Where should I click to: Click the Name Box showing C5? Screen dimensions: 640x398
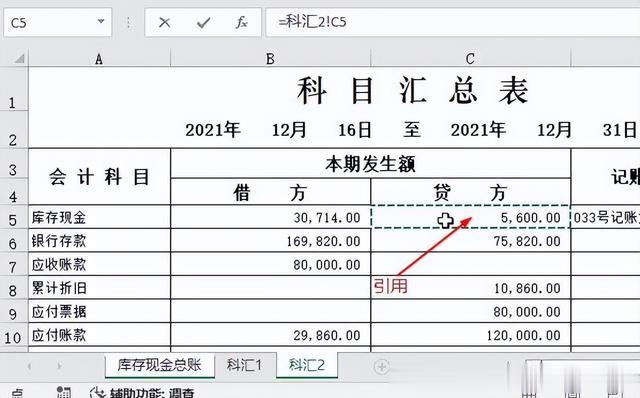[x=57, y=22]
